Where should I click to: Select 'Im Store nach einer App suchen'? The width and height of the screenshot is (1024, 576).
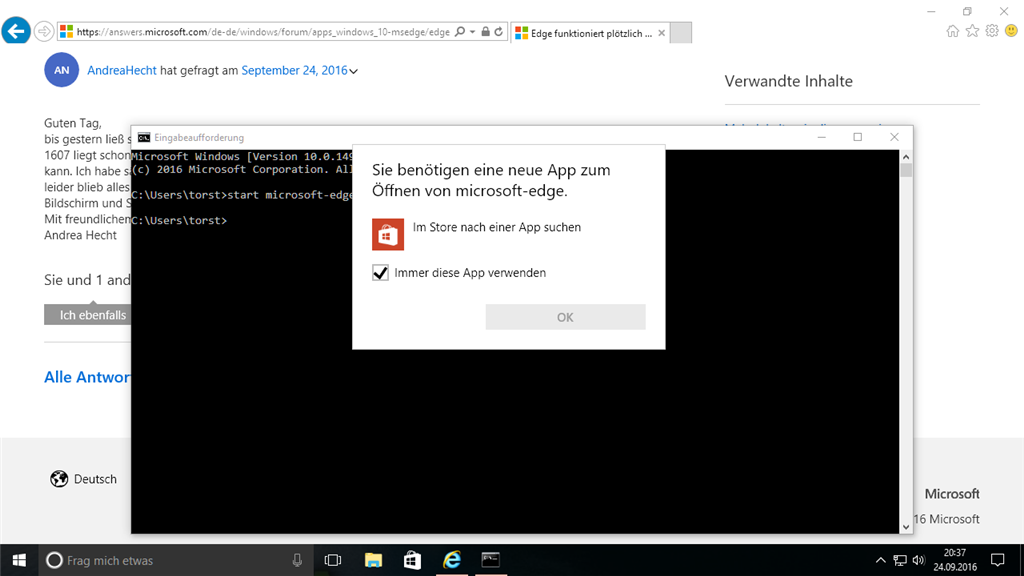[496, 227]
